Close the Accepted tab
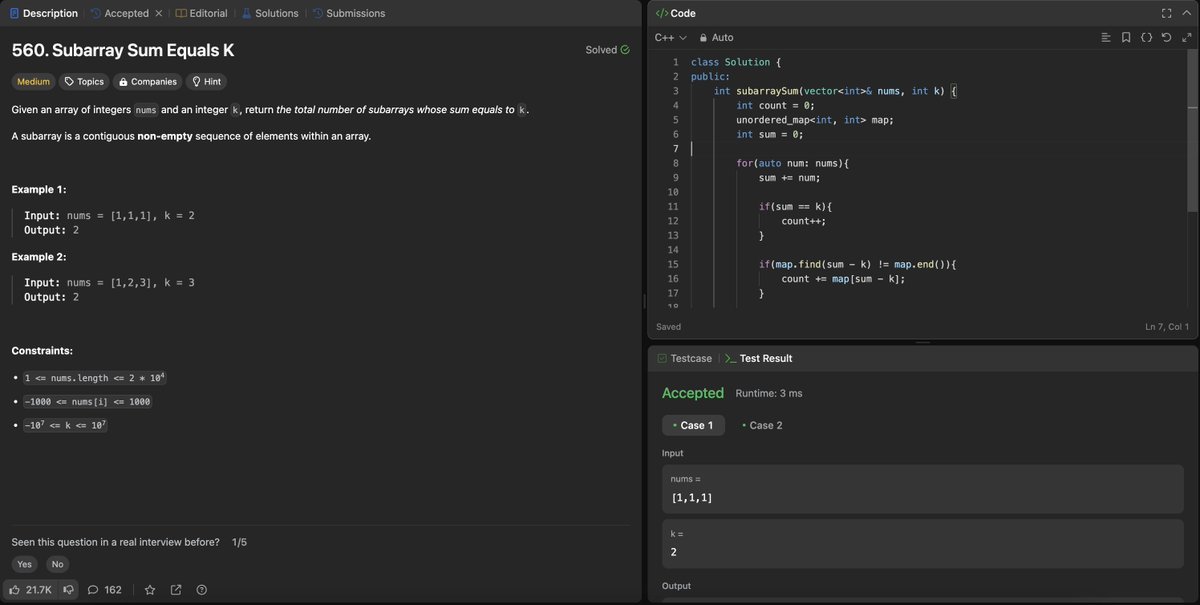Screen dimensions: 1200x605 pyautogui.click(x=159, y=13)
